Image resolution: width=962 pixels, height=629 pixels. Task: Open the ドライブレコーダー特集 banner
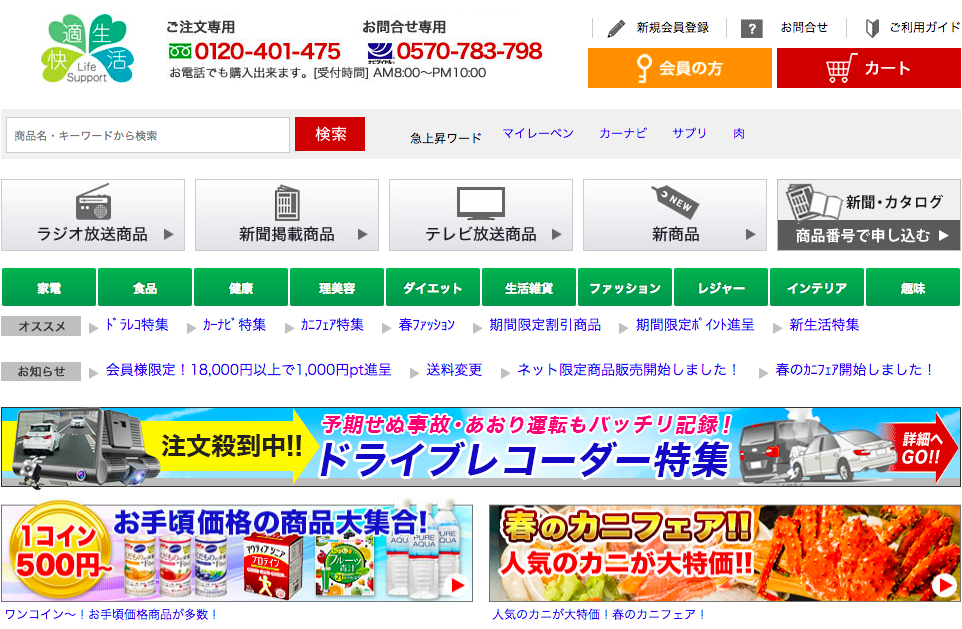[x=481, y=447]
